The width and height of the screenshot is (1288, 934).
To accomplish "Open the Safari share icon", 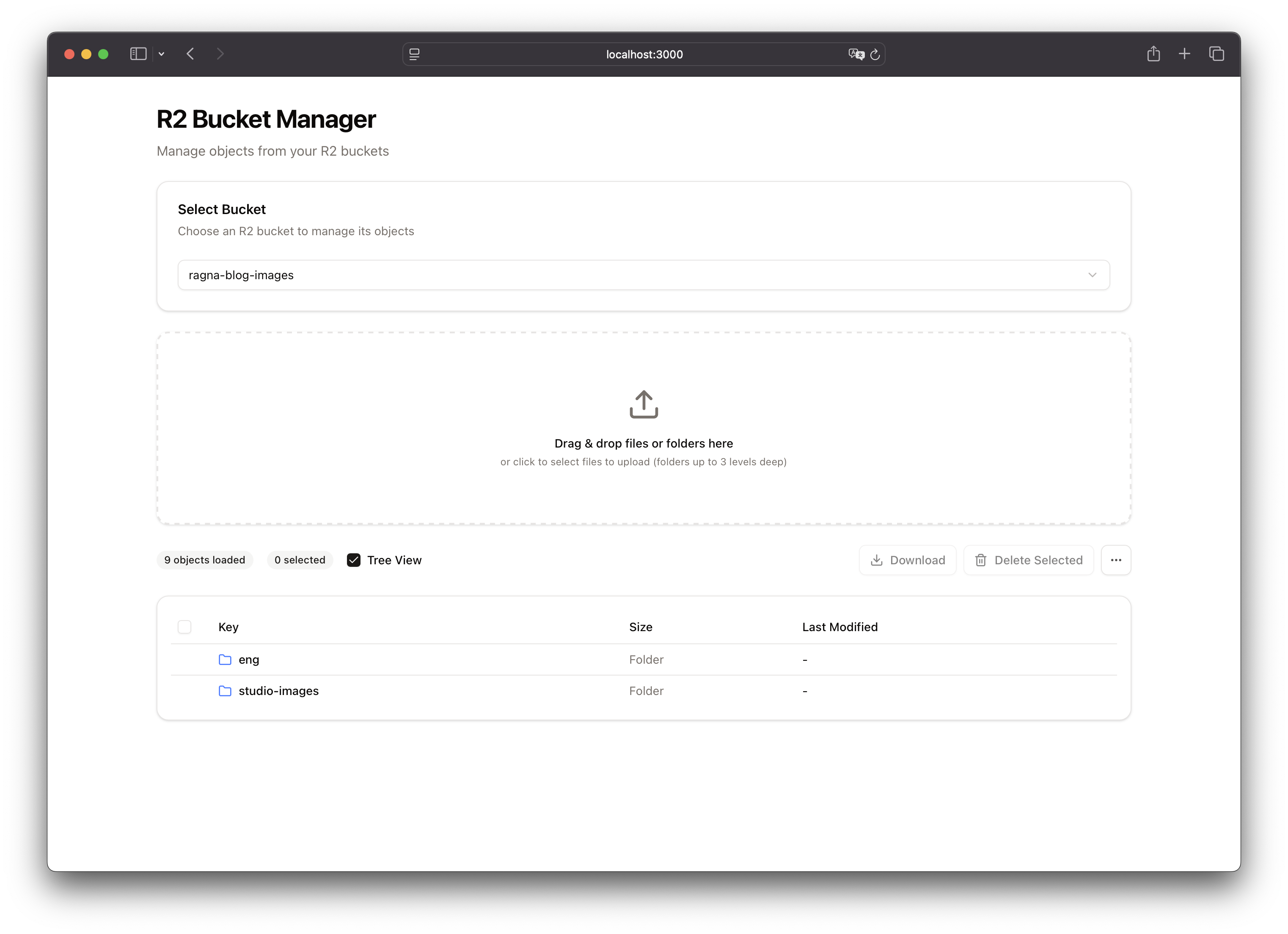I will [x=1153, y=53].
